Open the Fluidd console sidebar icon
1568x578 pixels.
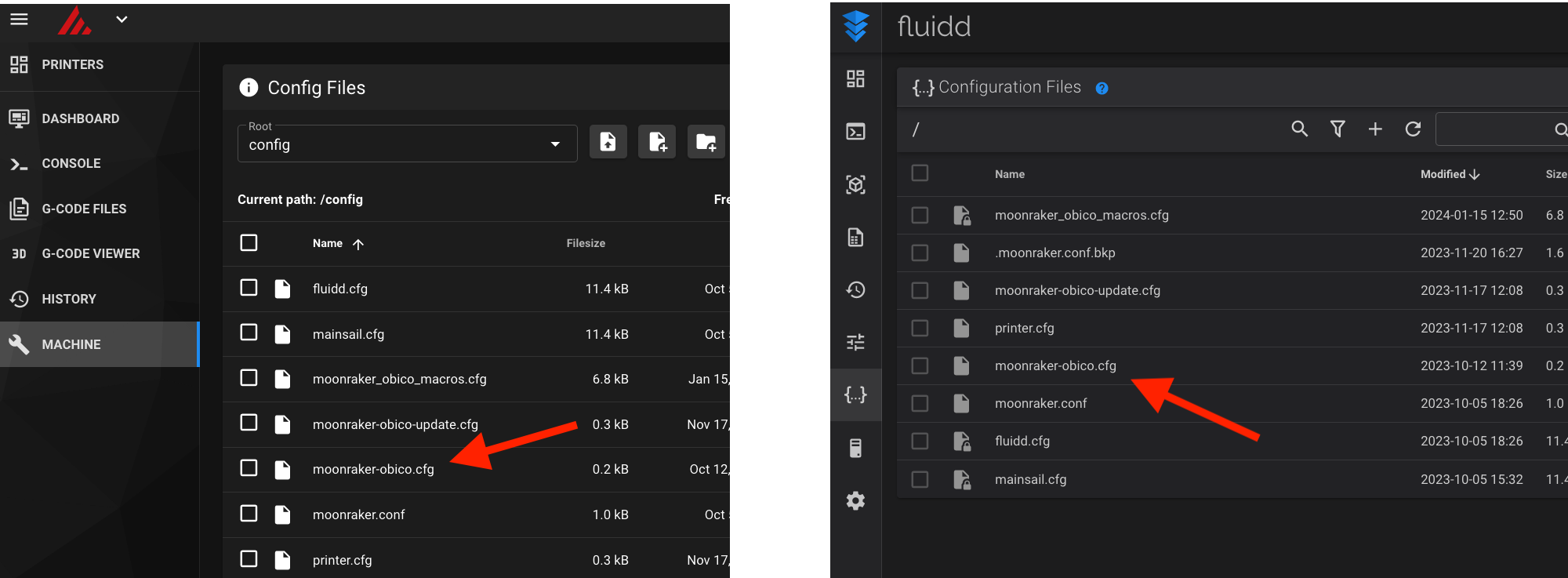click(x=855, y=131)
